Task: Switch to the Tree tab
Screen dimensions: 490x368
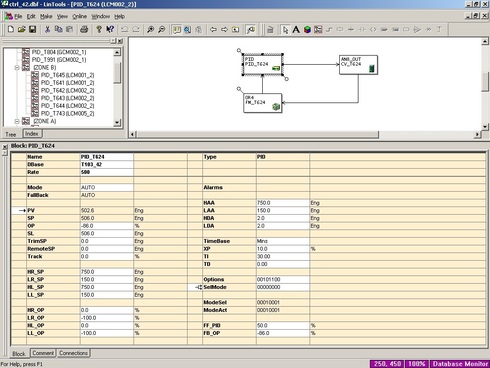Action: tap(11, 134)
